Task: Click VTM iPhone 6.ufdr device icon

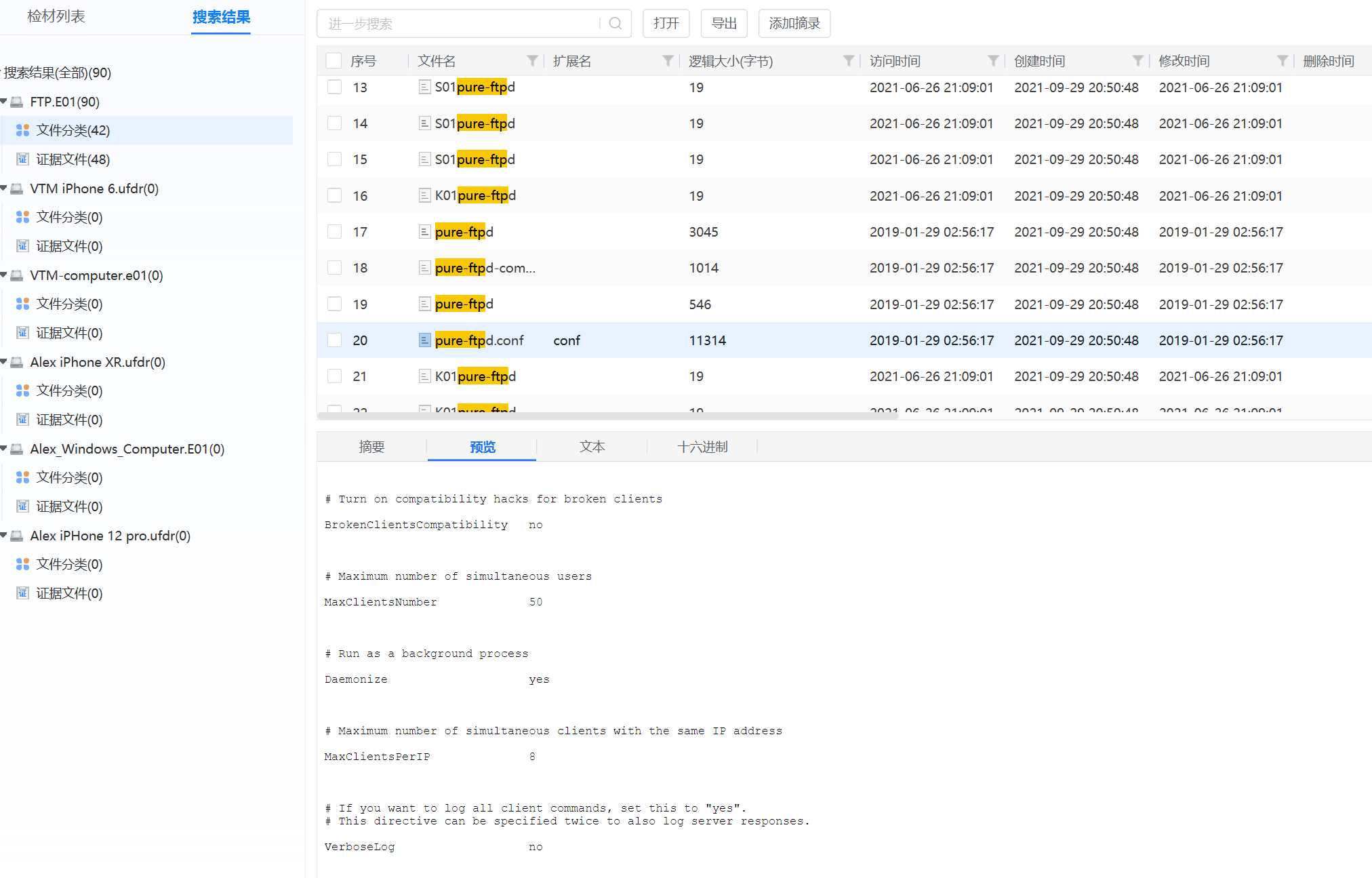Action: pyautogui.click(x=17, y=188)
